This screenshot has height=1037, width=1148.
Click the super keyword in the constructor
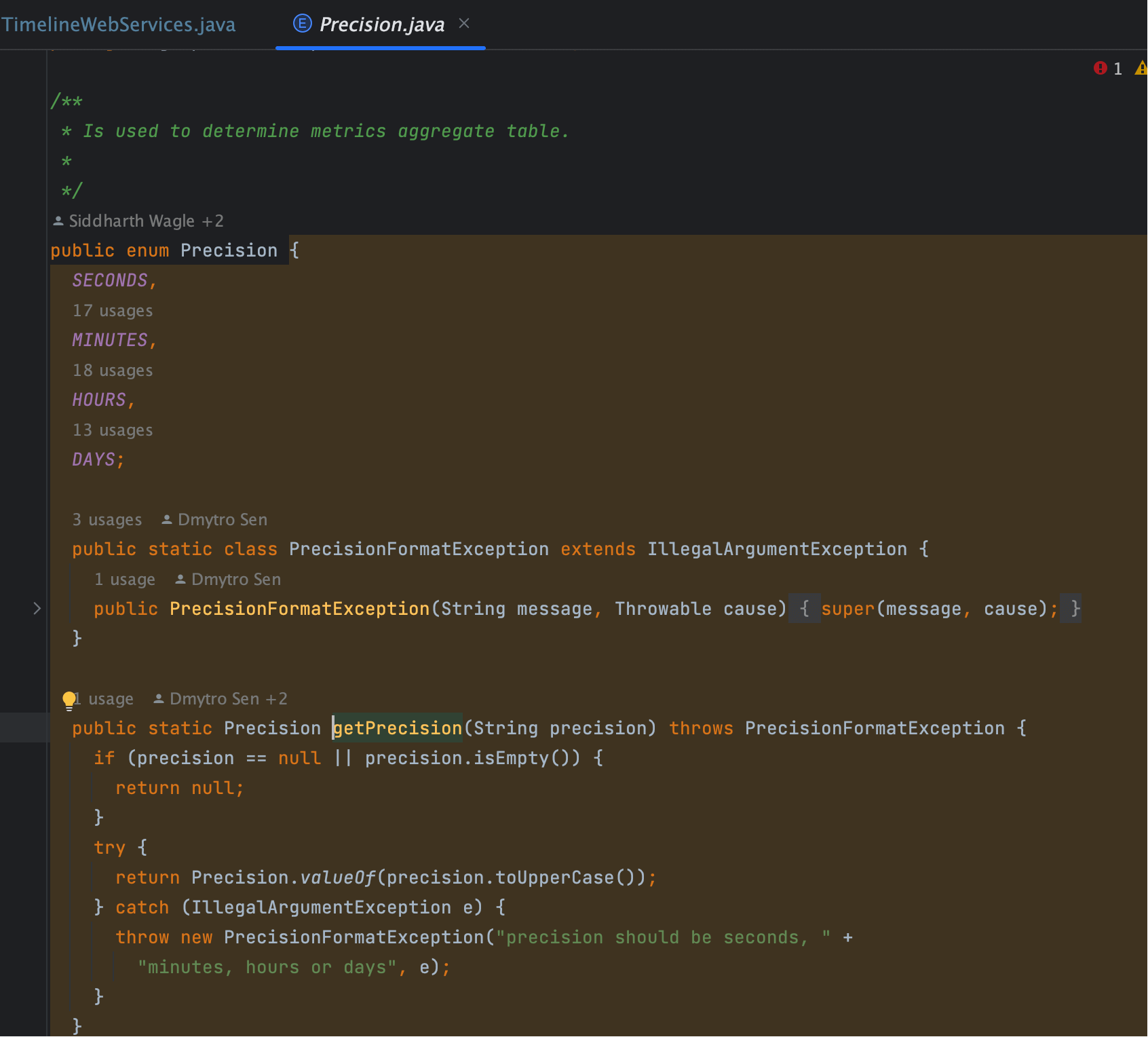[x=848, y=609]
